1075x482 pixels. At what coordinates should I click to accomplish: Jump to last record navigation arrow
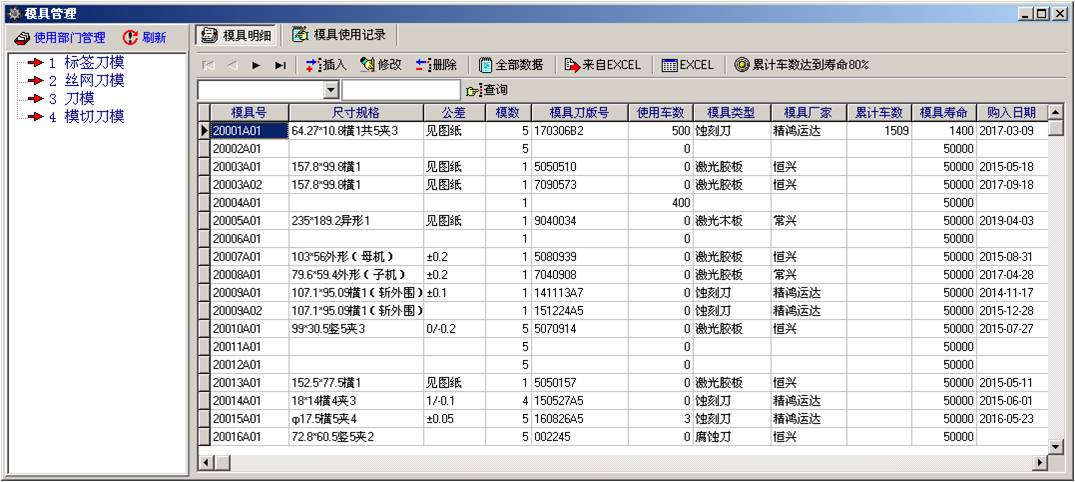[x=280, y=65]
